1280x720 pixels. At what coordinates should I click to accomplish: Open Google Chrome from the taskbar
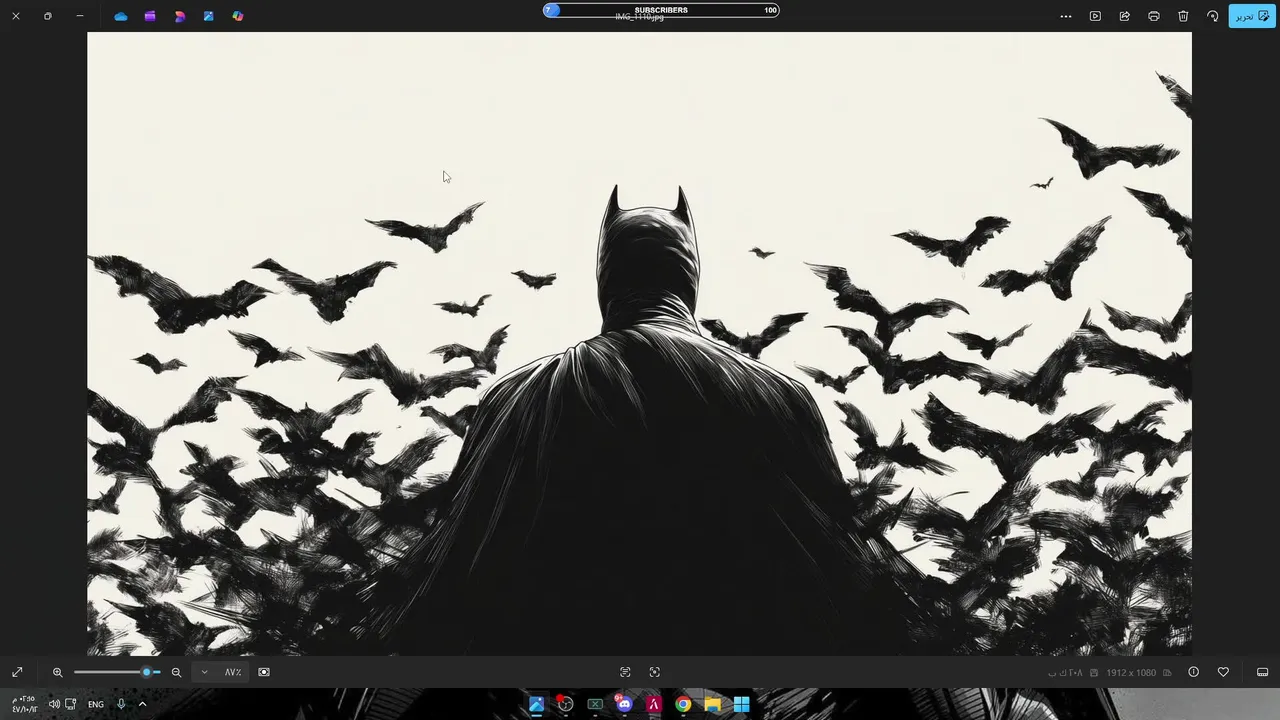click(x=683, y=704)
